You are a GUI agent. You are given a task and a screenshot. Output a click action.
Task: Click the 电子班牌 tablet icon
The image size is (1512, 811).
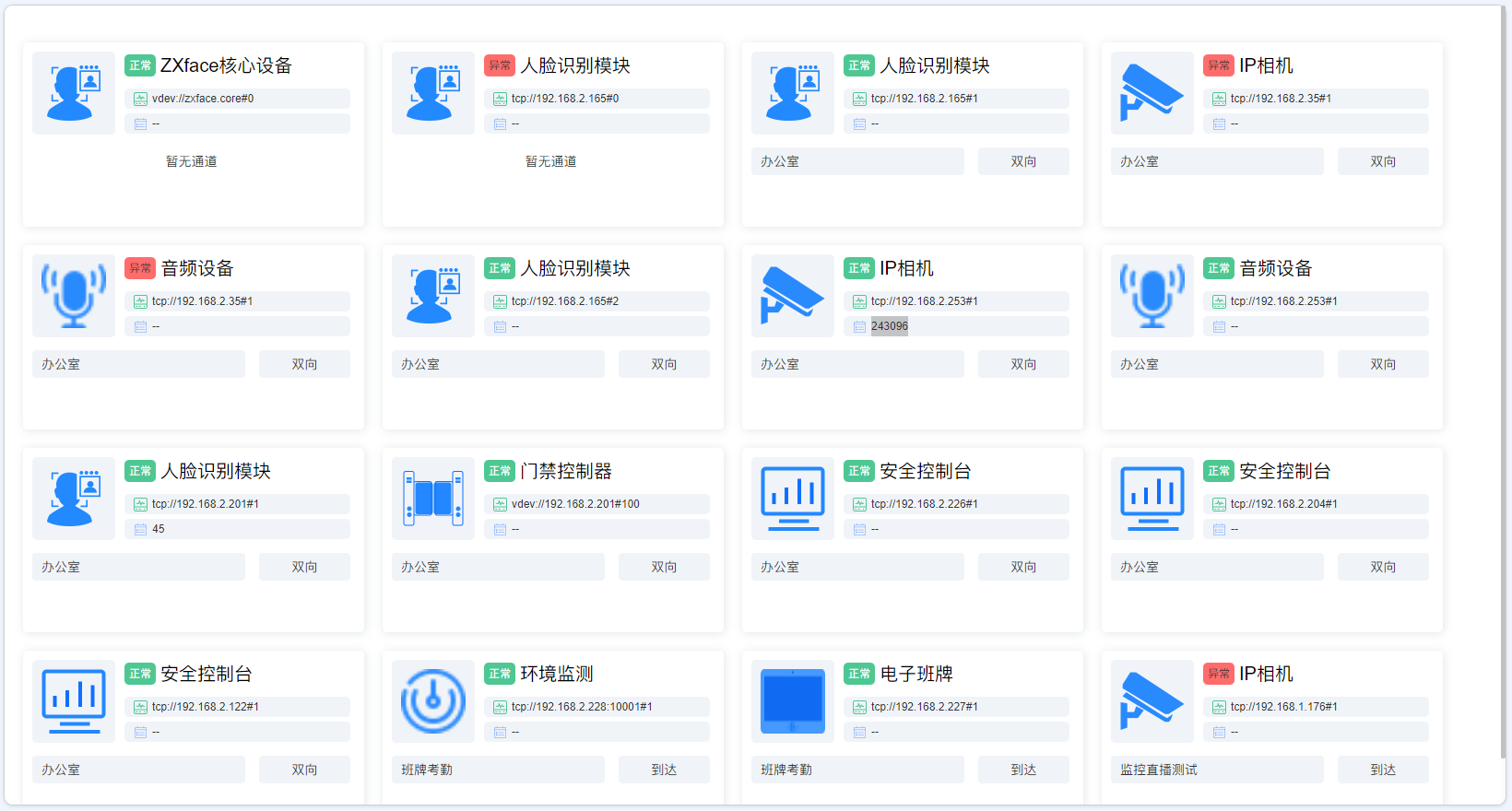[x=793, y=701]
